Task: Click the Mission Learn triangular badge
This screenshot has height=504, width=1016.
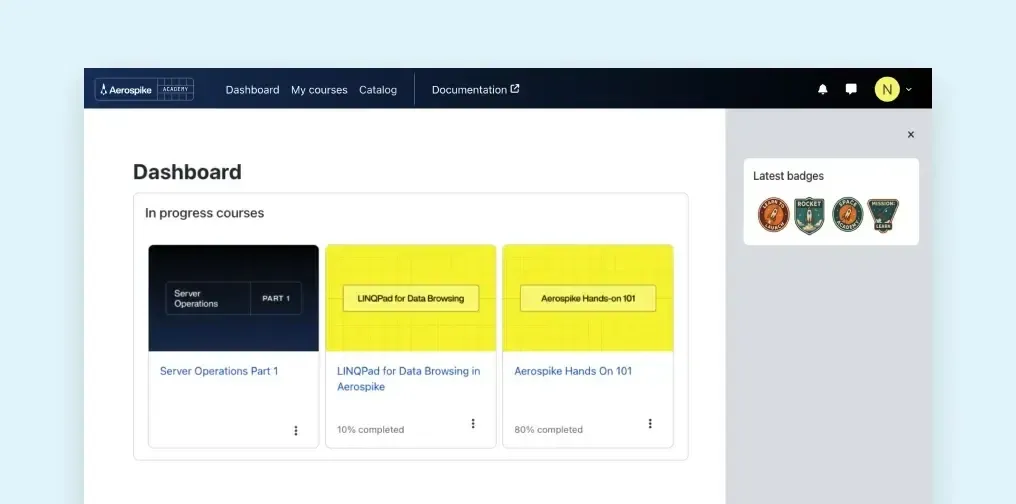Action: click(x=883, y=215)
